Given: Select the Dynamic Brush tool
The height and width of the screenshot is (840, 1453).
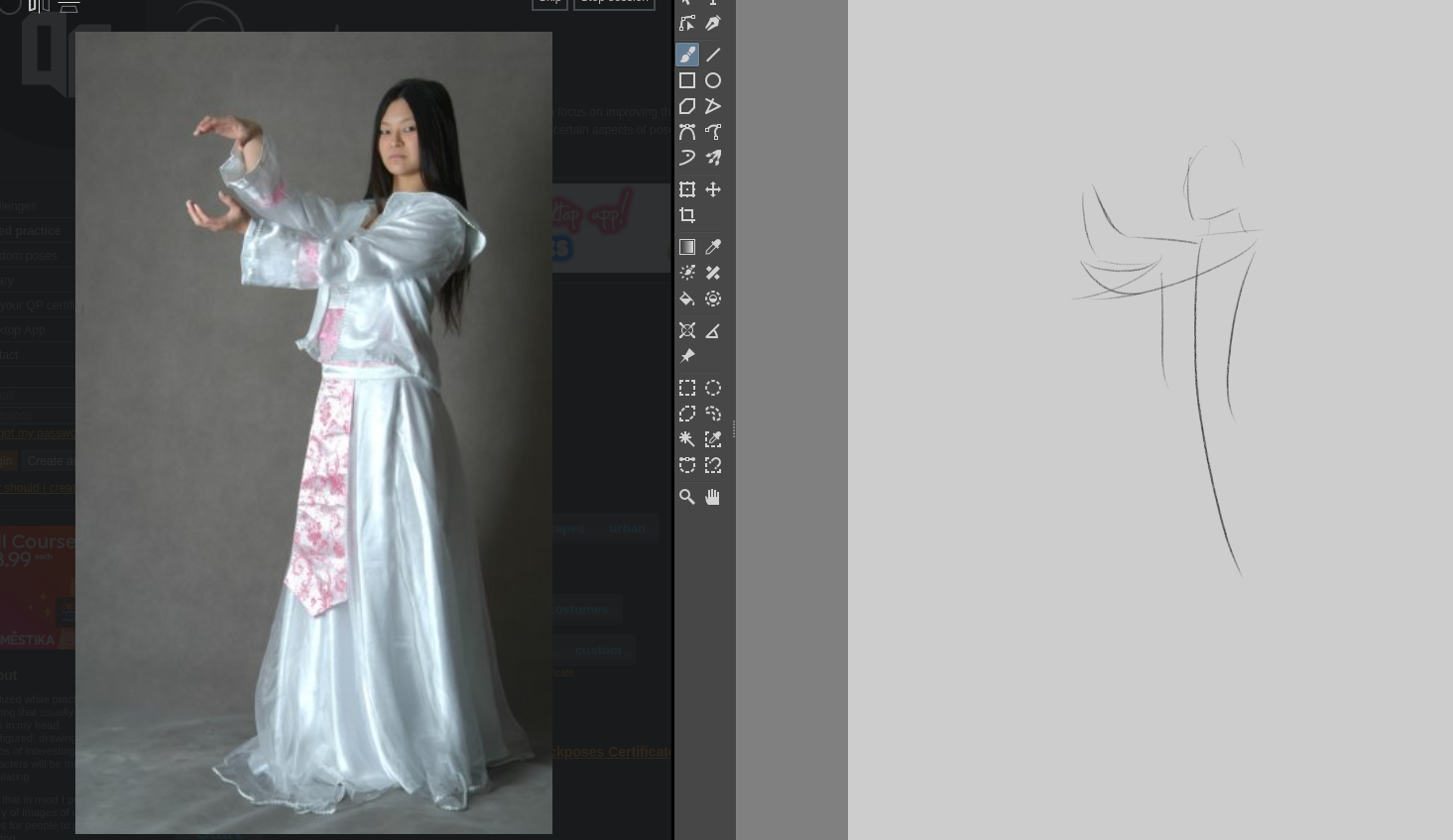Looking at the screenshot, I should (687, 158).
